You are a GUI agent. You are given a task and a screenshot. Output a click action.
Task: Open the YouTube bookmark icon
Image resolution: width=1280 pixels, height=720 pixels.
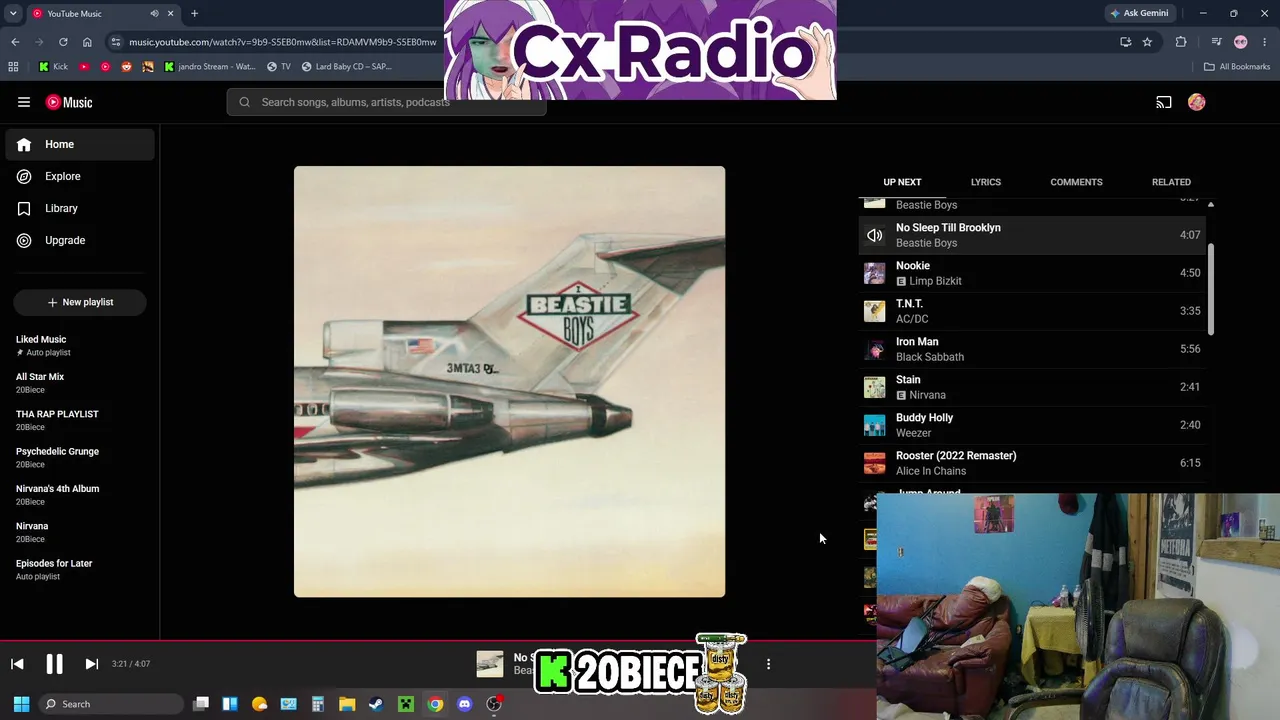point(84,67)
